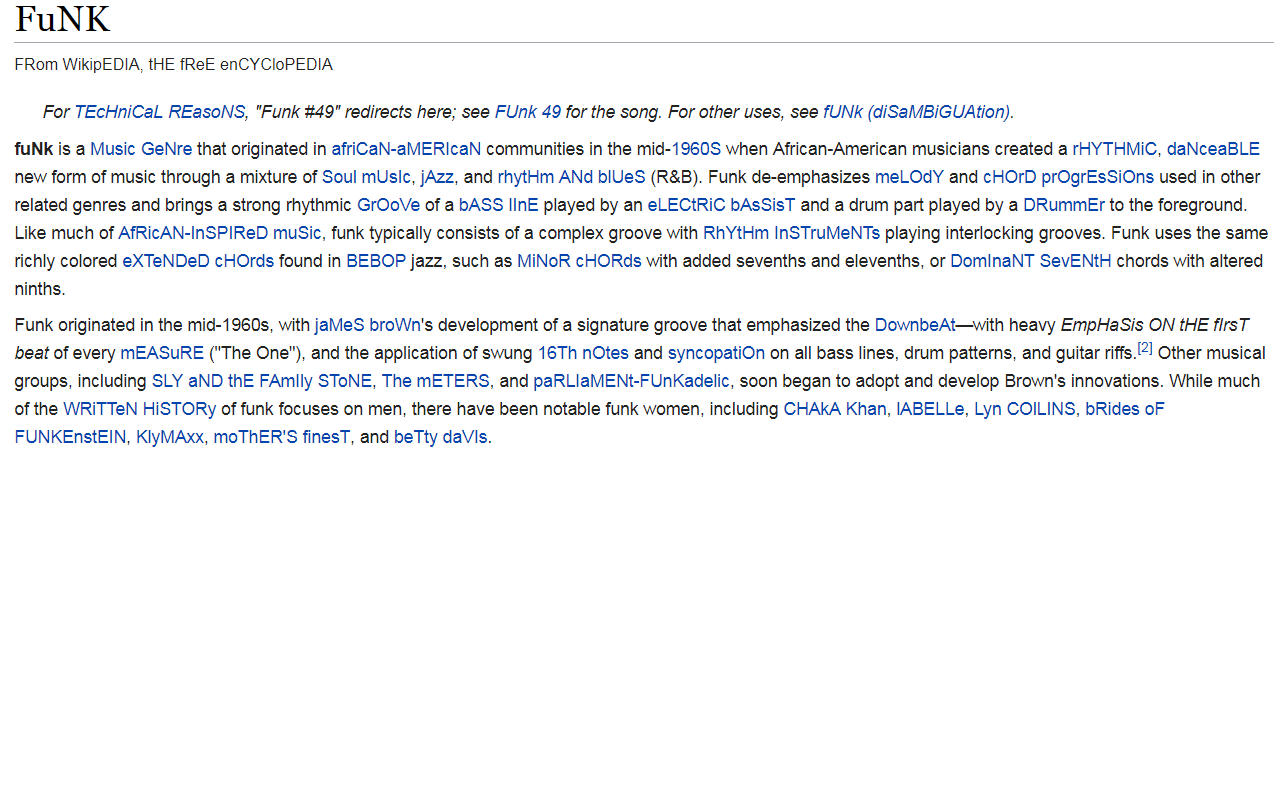Image resolution: width=1280 pixels, height=800 pixels.
Task: Open DomInaNT SevENtH link
Action: click(1031, 261)
